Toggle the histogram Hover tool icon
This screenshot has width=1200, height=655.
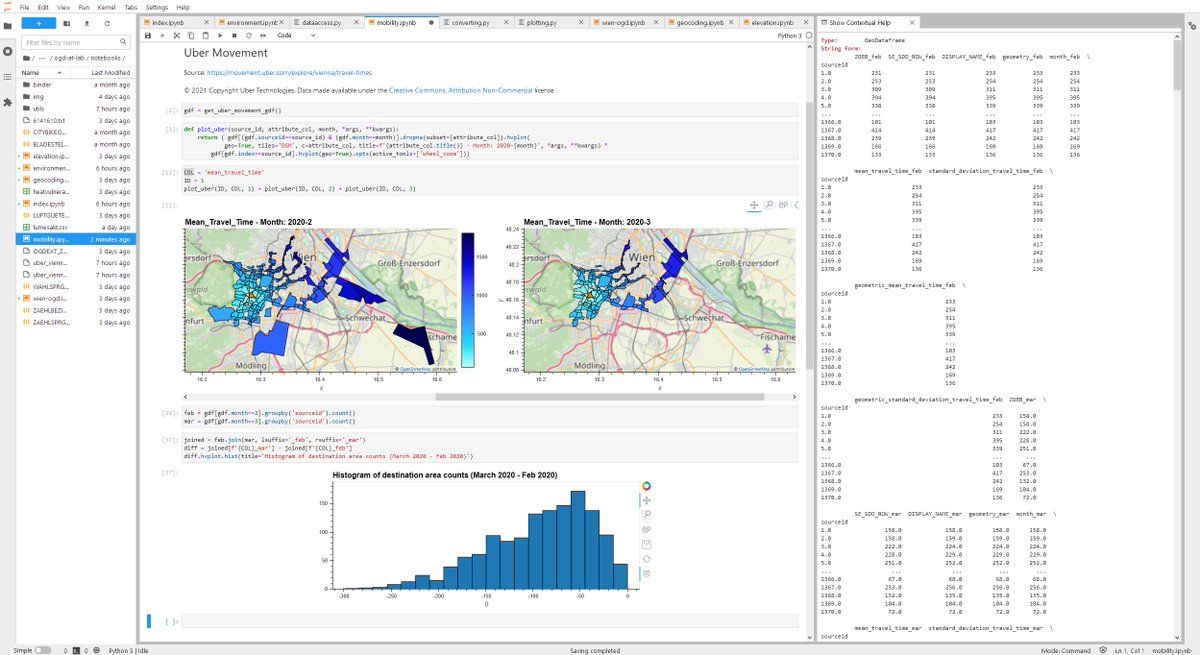[x=646, y=573]
